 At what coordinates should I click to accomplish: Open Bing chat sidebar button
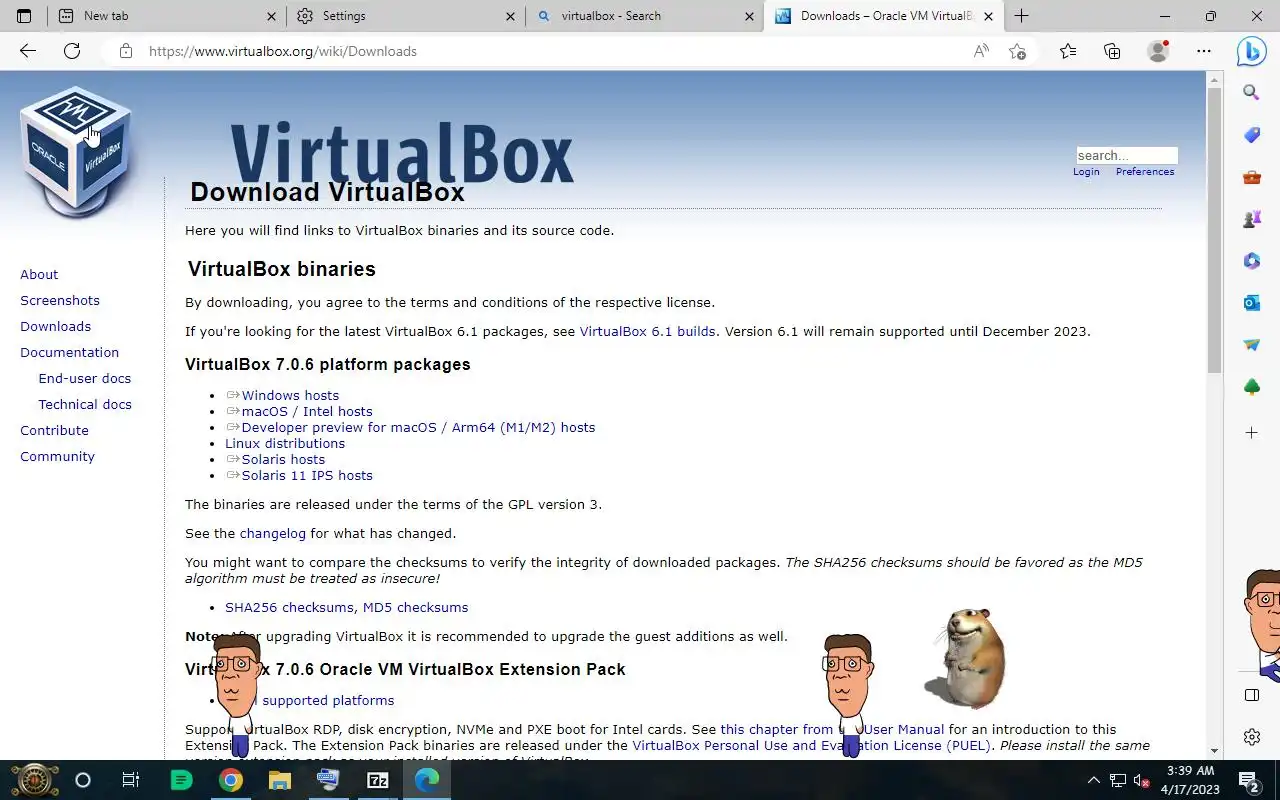[x=1251, y=51]
